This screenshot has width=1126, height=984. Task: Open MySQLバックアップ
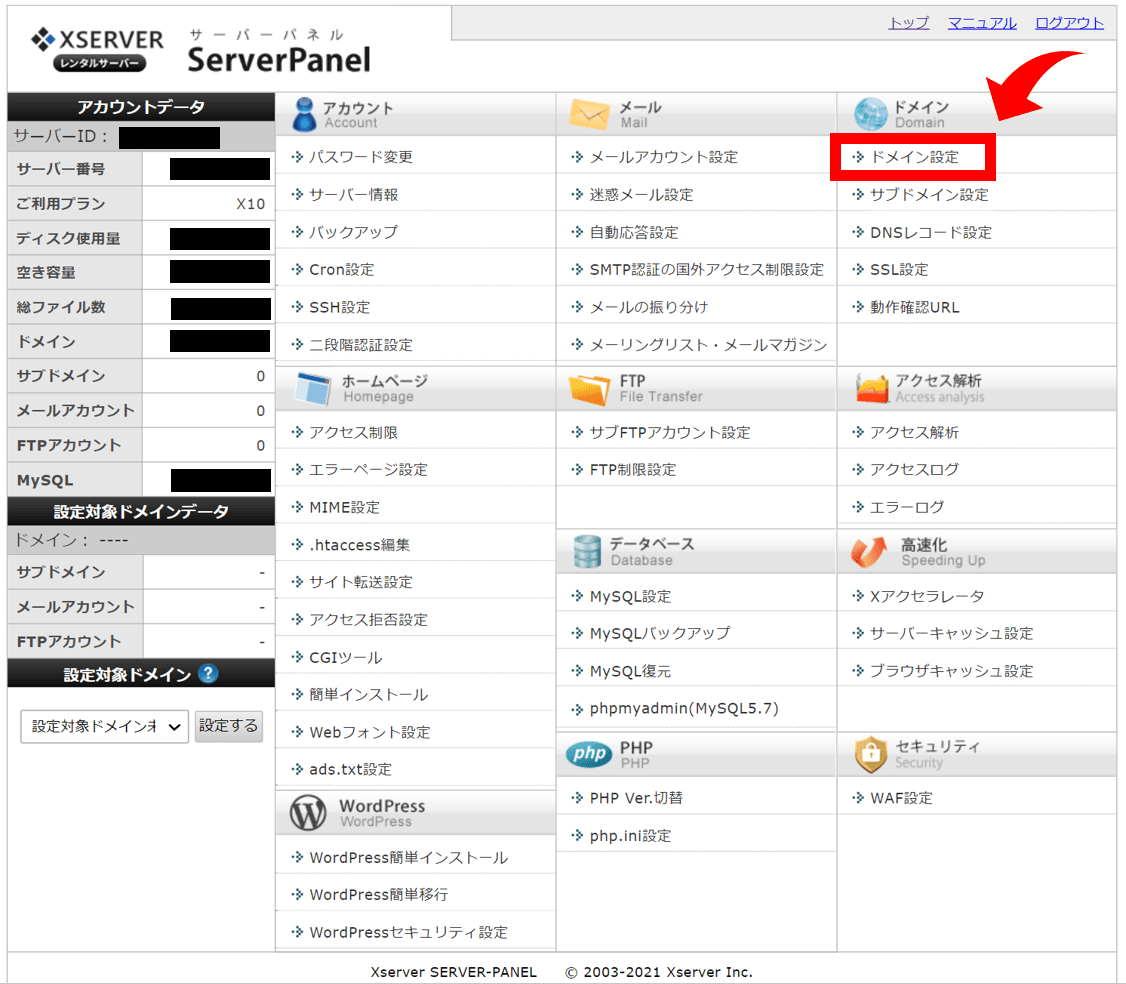pyautogui.click(x=660, y=633)
